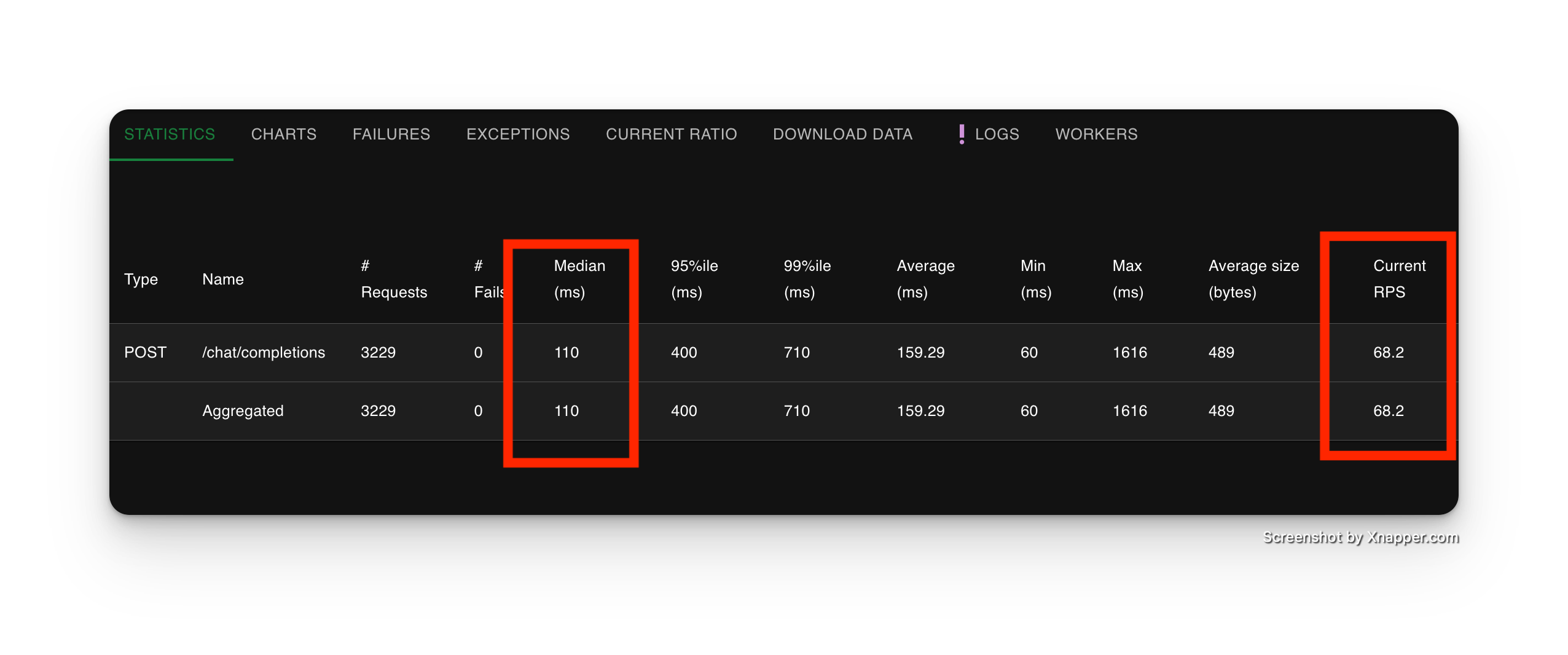
Task: Open the Current Ratio tab
Action: pos(671,134)
